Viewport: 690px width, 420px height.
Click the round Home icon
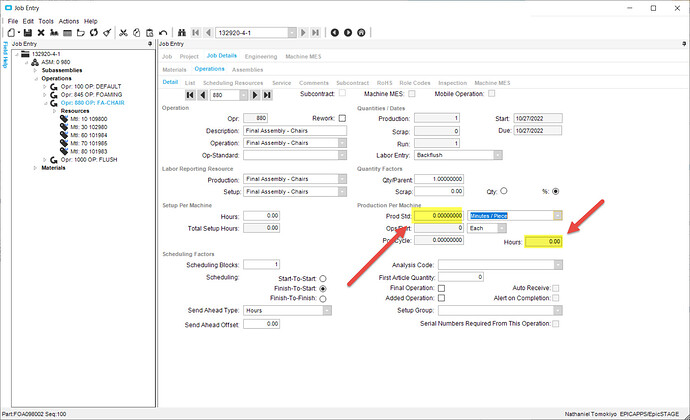[x=361, y=33]
